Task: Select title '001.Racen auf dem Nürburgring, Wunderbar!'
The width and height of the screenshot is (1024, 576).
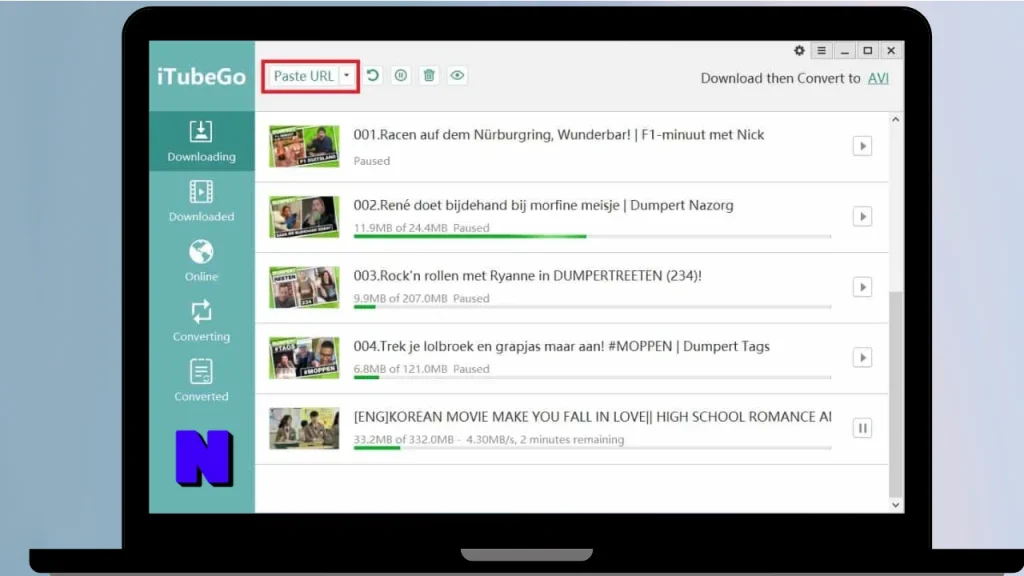Action: (x=490, y=135)
